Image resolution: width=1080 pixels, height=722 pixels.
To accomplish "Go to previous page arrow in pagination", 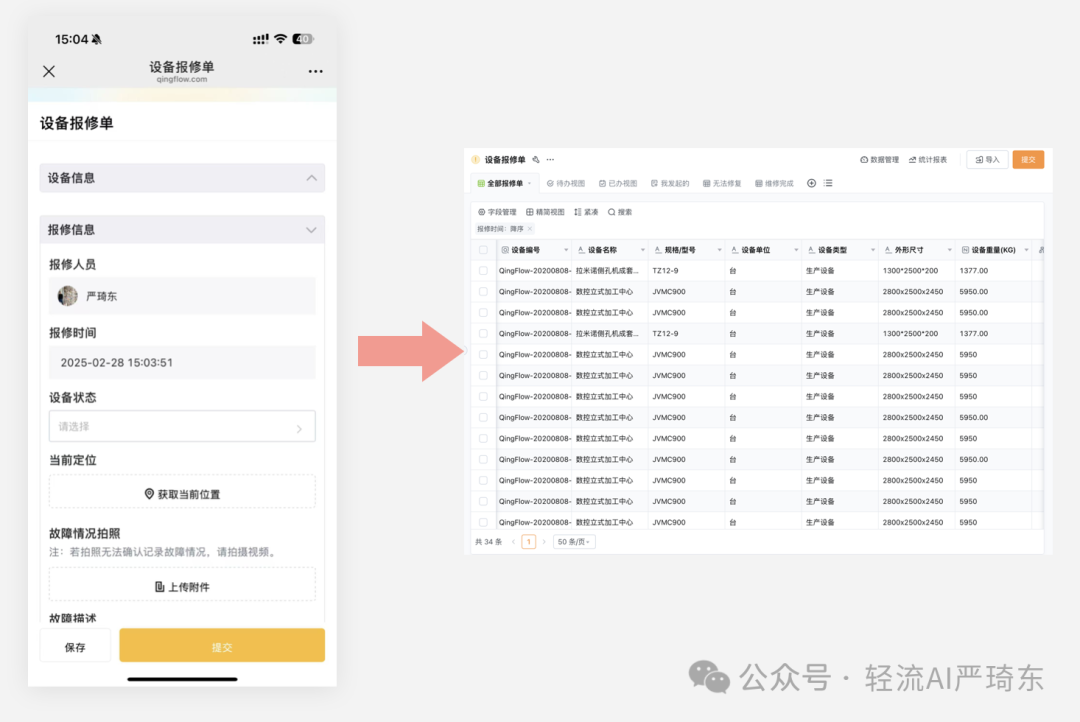I will click(x=513, y=542).
